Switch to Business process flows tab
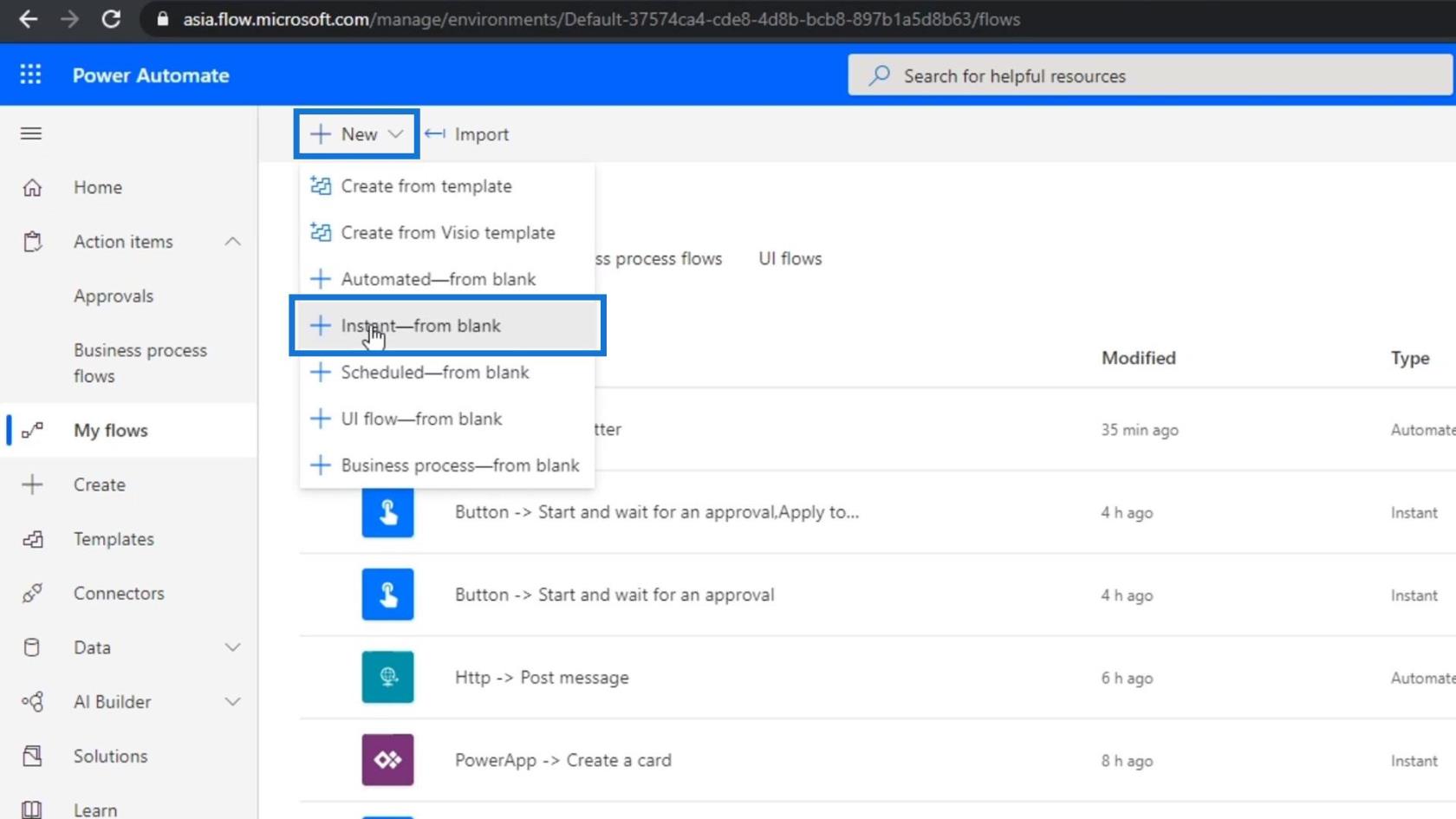1456x819 pixels. [659, 258]
